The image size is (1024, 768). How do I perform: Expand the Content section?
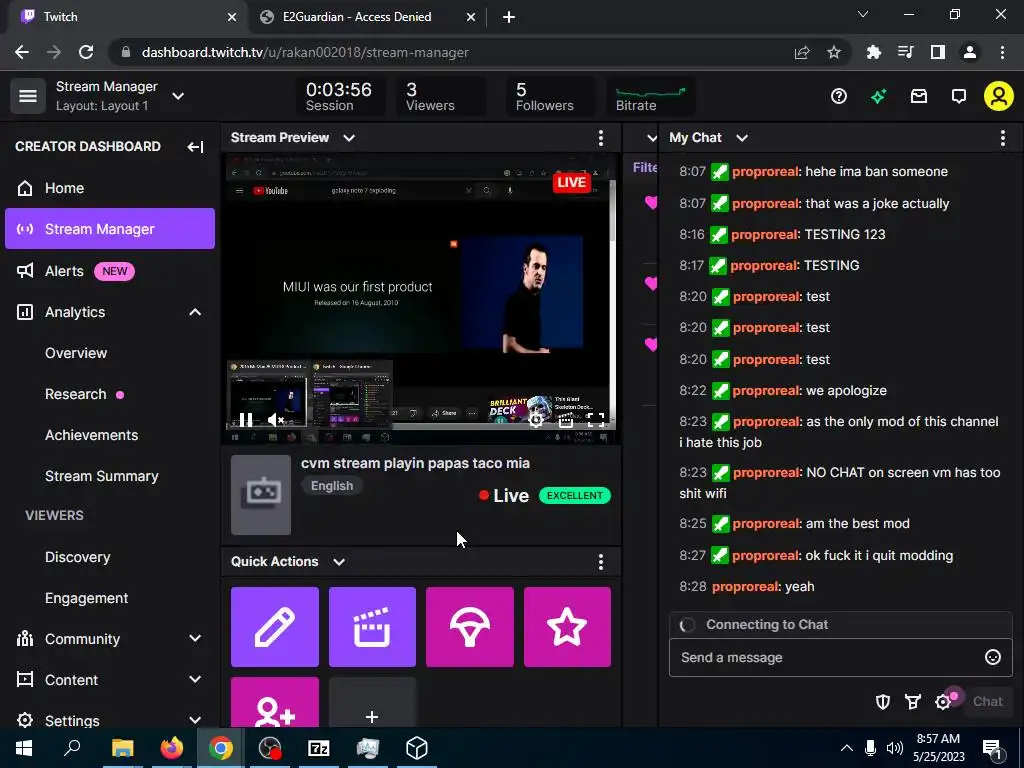pos(195,680)
